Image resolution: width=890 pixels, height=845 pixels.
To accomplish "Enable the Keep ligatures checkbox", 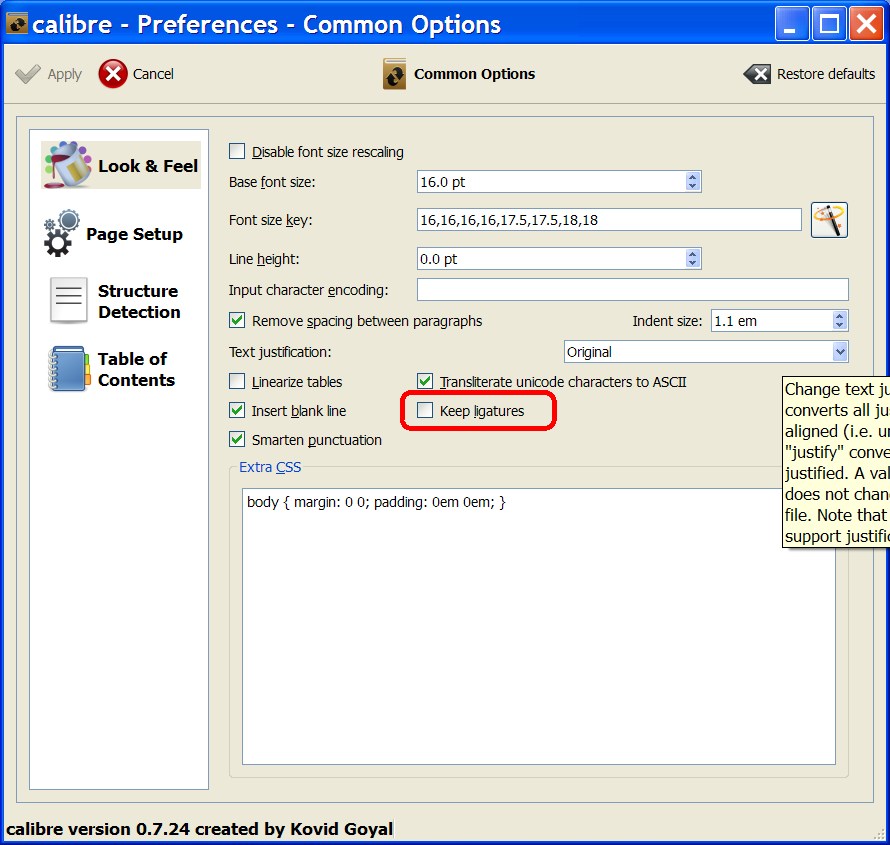I will pyautogui.click(x=425, y=410).
